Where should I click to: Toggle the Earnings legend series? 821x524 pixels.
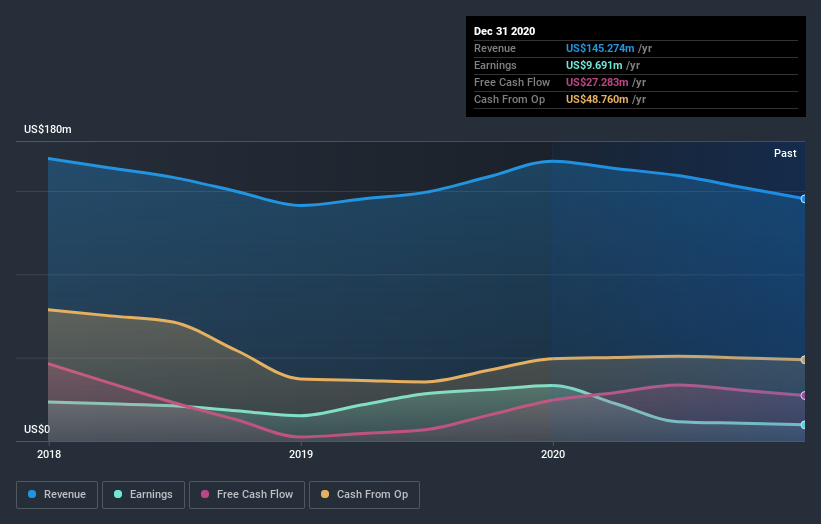[x=143, y=495]
